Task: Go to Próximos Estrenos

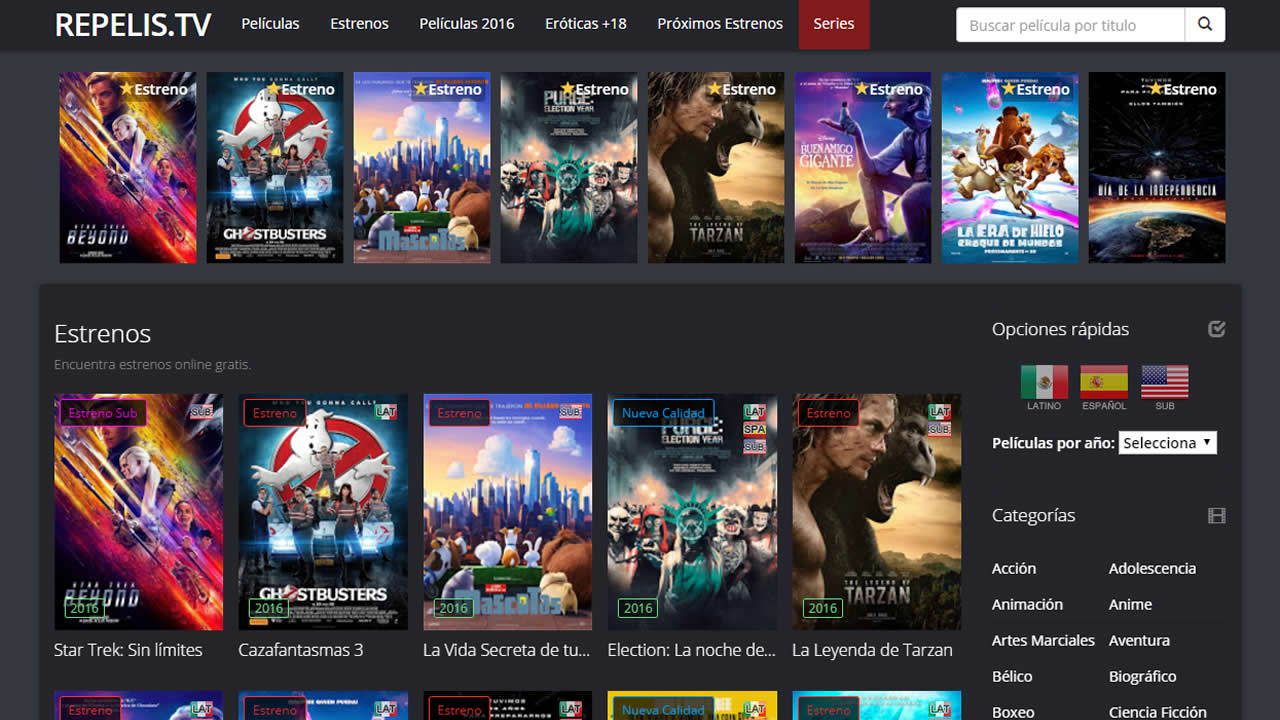Action: pyautogui.click(x=720, y=24)
